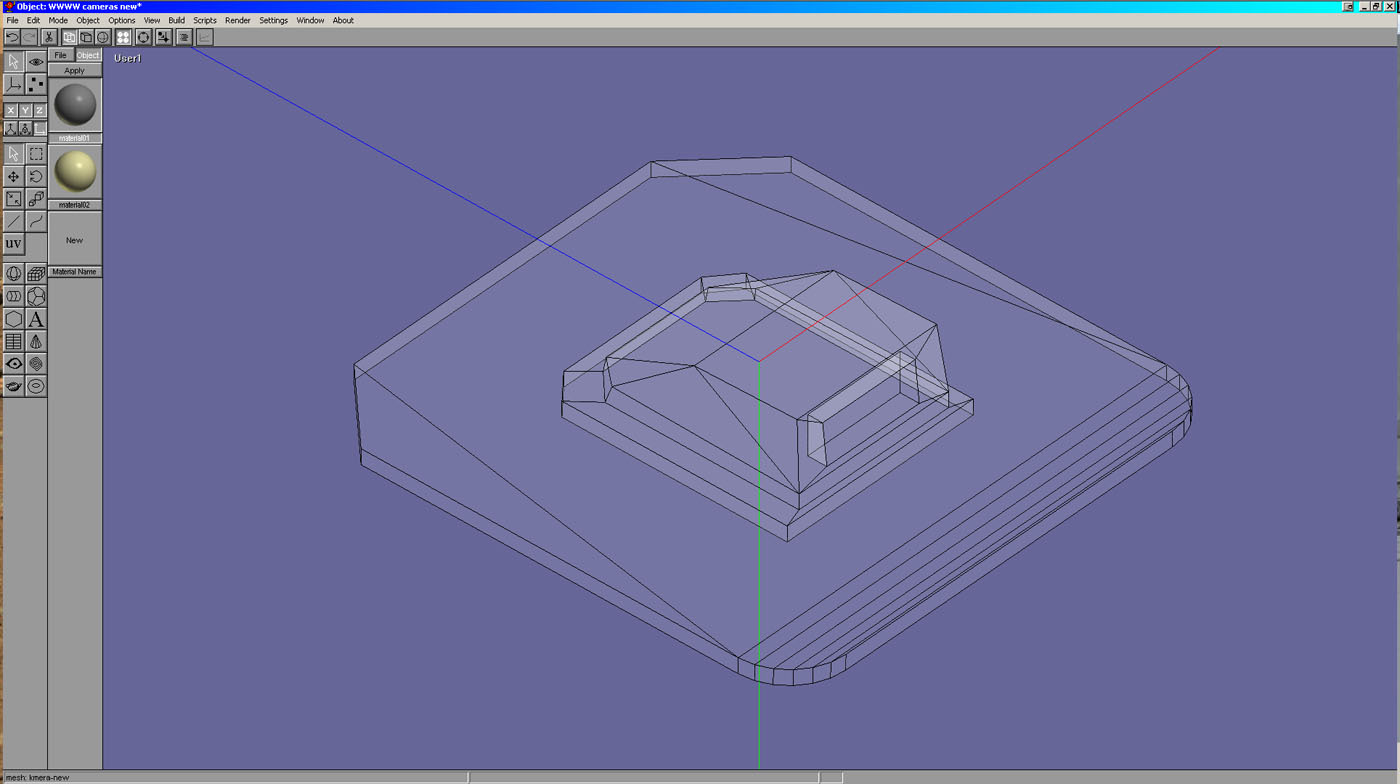Click the Apply button in the material panel
Screen dimensions: 1400x784
point(75,71)
